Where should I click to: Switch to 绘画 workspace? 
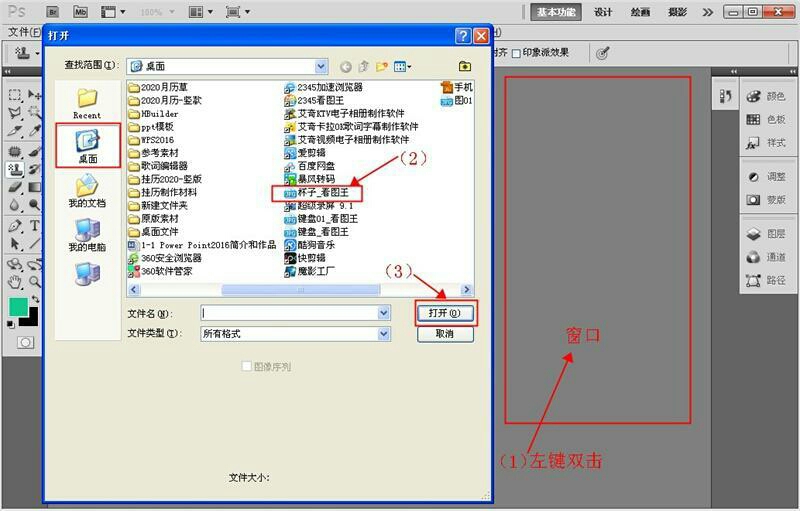tap(640, 12)
